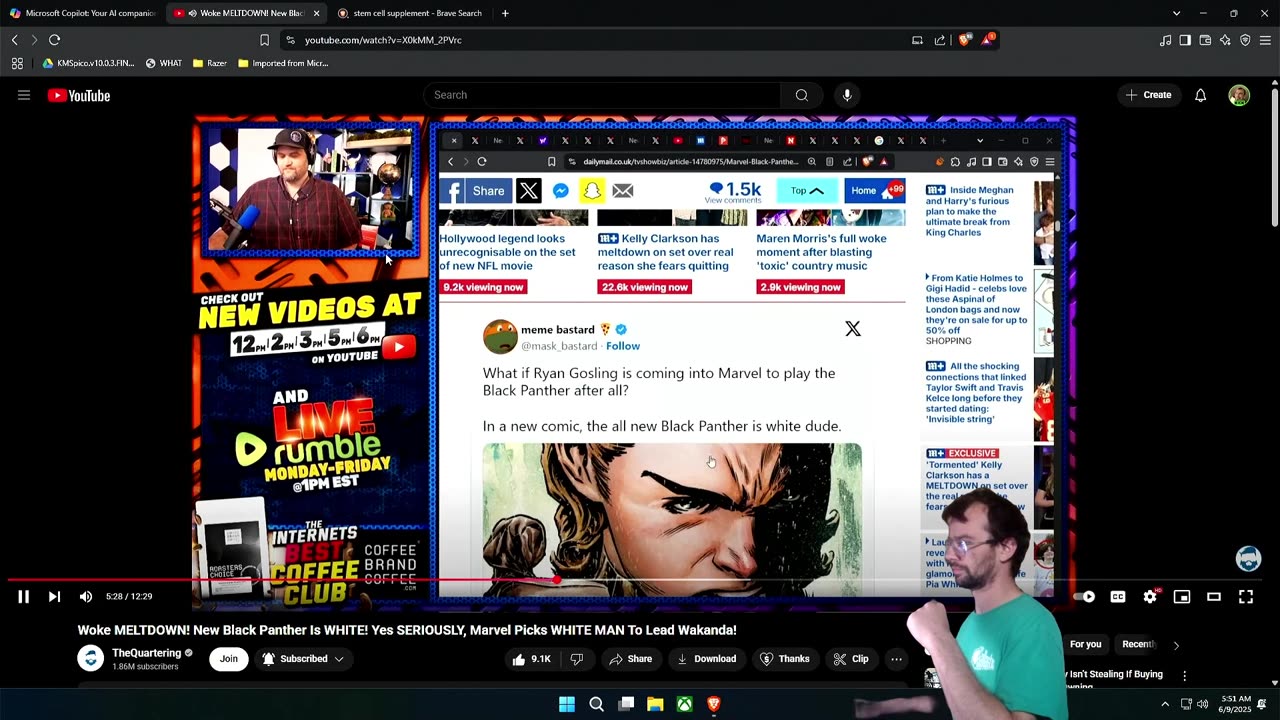This screenshot has width=1280, height=720.
Task: Advance the filter chips with next arrow
Action: pos(1176,645)
